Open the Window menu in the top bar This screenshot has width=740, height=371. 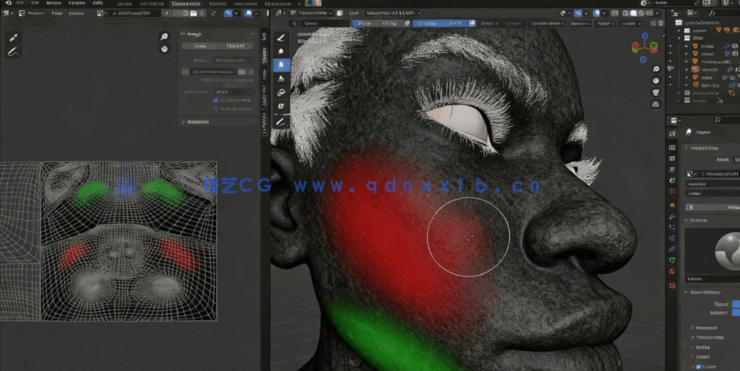pyautogui.click(x=77, y=3)
